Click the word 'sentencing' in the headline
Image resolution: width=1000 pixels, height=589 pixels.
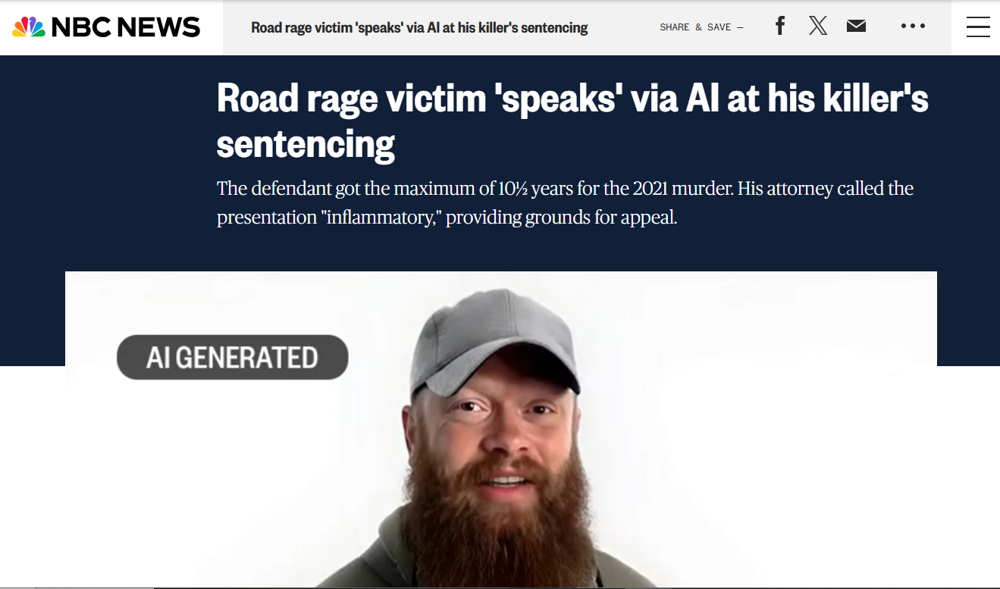coord(305,144)
